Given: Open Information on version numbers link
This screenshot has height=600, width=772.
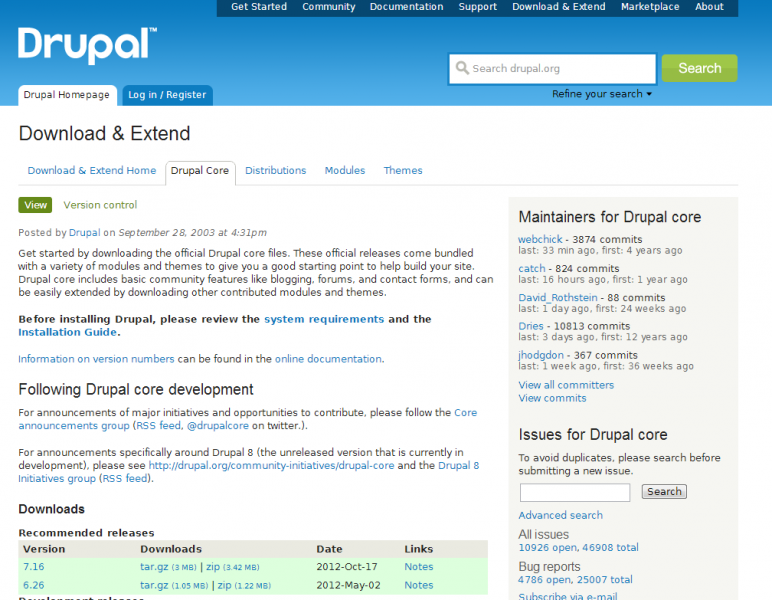Looking at the screenshot, I should coord(96,359).
